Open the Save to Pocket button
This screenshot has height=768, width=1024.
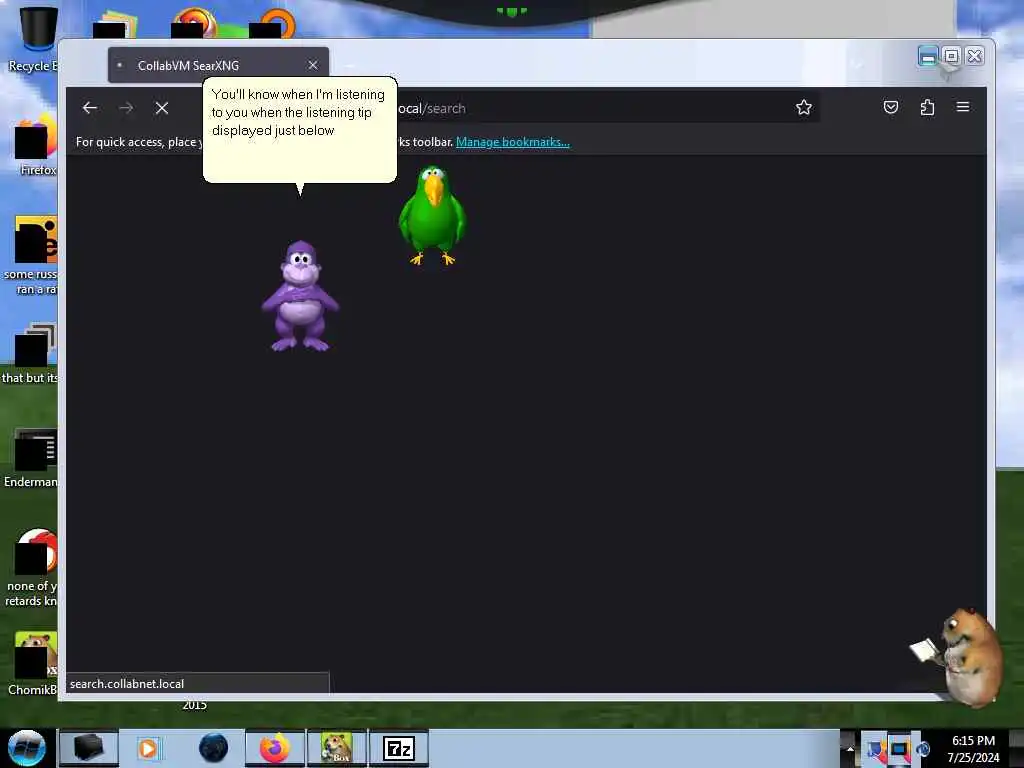click(891, 107)
